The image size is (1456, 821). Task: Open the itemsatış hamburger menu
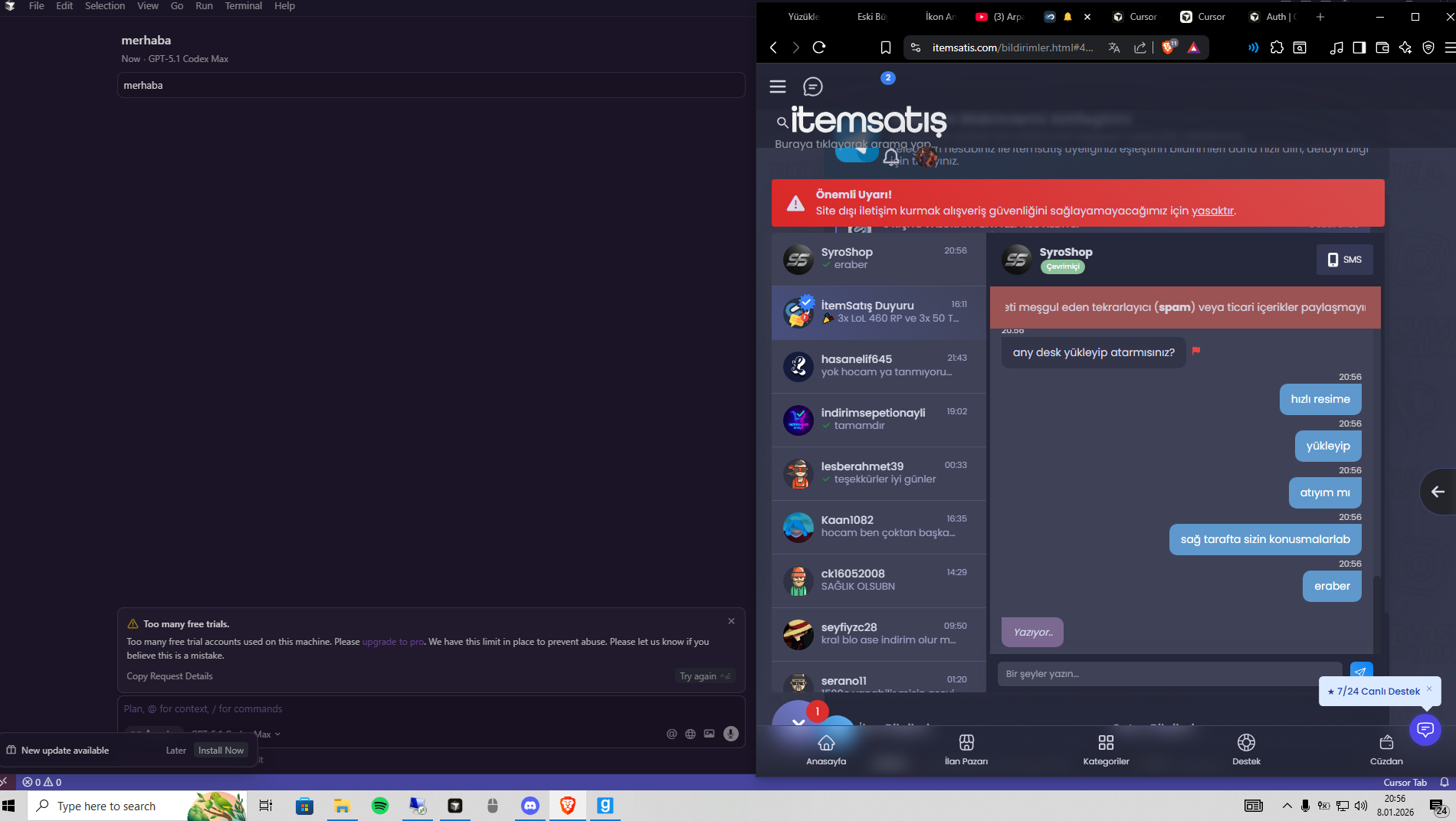(x=778, y=87)
